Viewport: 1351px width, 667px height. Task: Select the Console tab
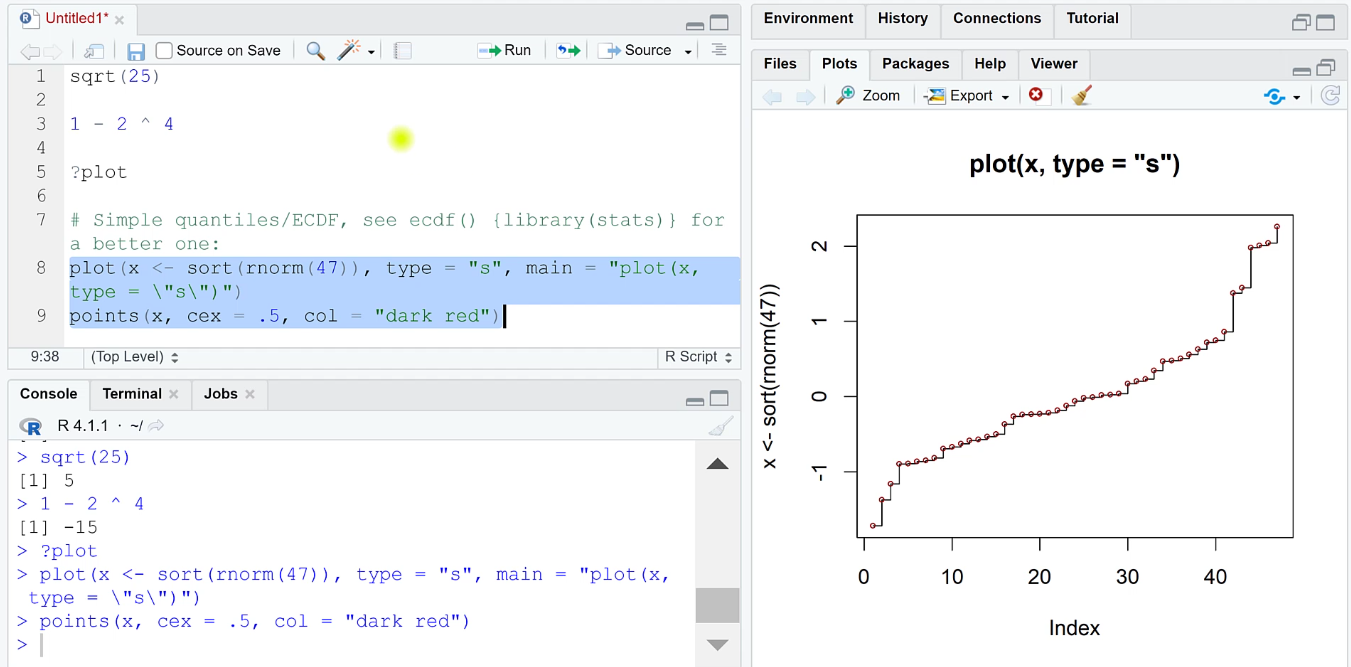tap(49, 394)
